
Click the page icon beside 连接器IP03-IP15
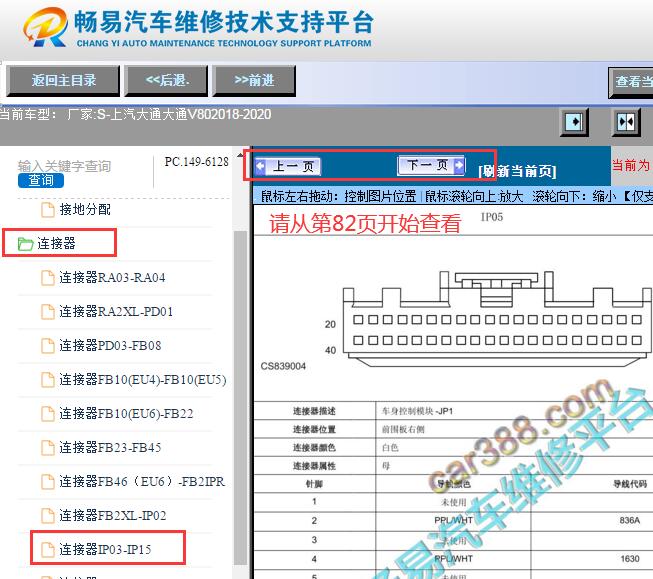click(x=48, y=550)
